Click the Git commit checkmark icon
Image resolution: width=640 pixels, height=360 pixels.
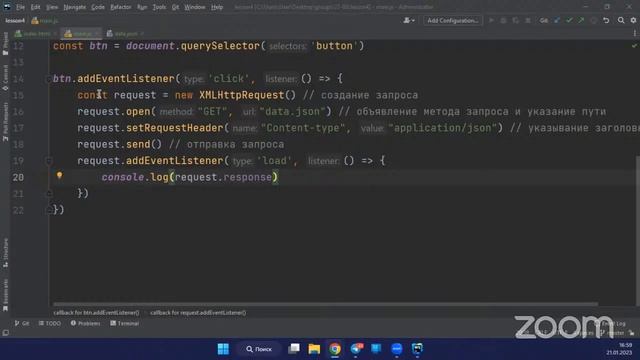pyautogui.click(x=569, y=20)
